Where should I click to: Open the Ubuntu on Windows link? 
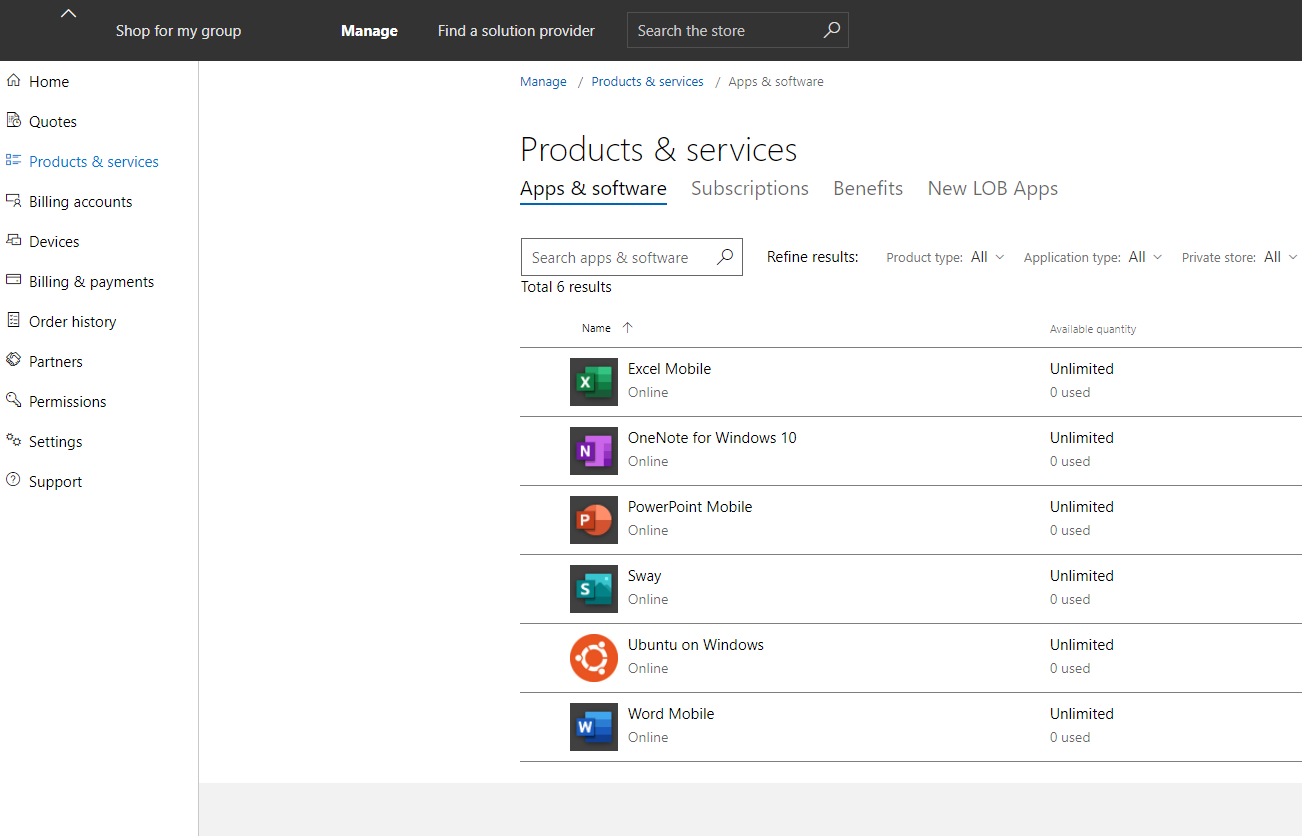[x=695, y=645]
